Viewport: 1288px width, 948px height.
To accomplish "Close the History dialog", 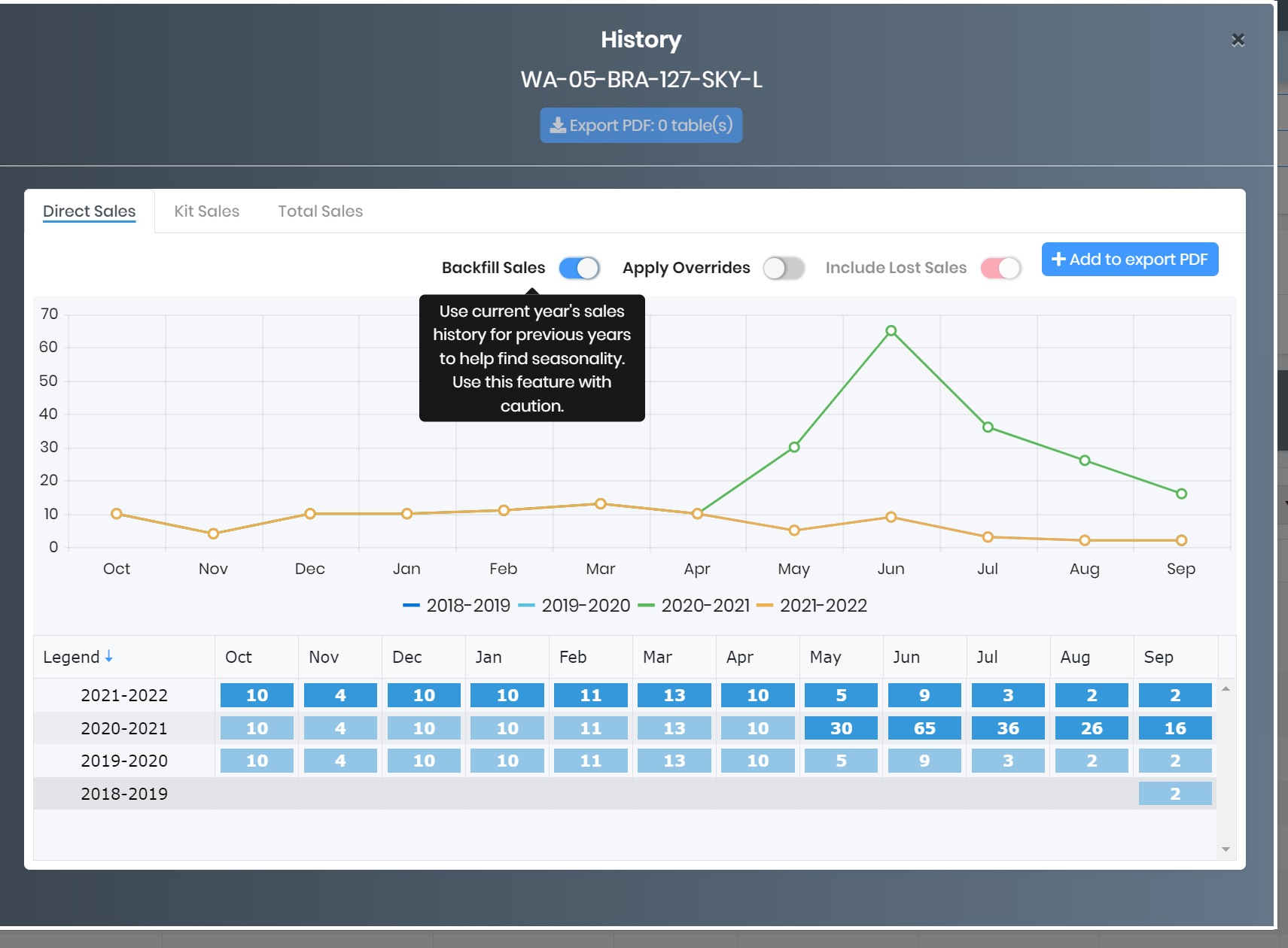I will pyautogui.click(x=1238, y=40).
